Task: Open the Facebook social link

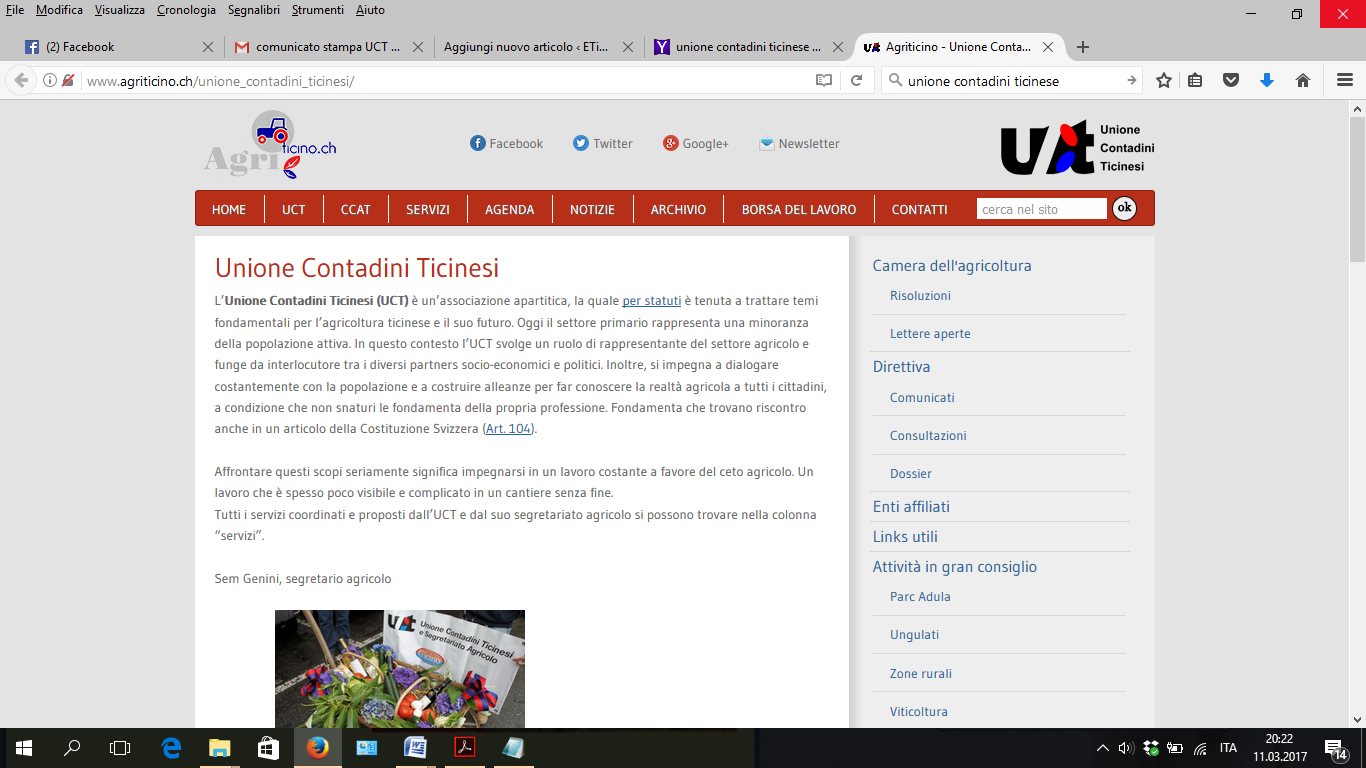Action: pyautogui.click(x=507, y=143)
